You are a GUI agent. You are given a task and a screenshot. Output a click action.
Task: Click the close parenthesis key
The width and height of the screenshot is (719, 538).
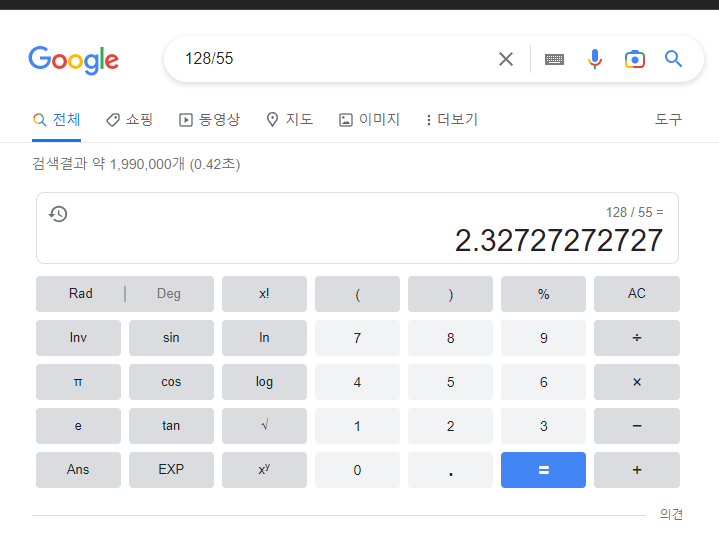pyautogui.click(x=450, y=294)
